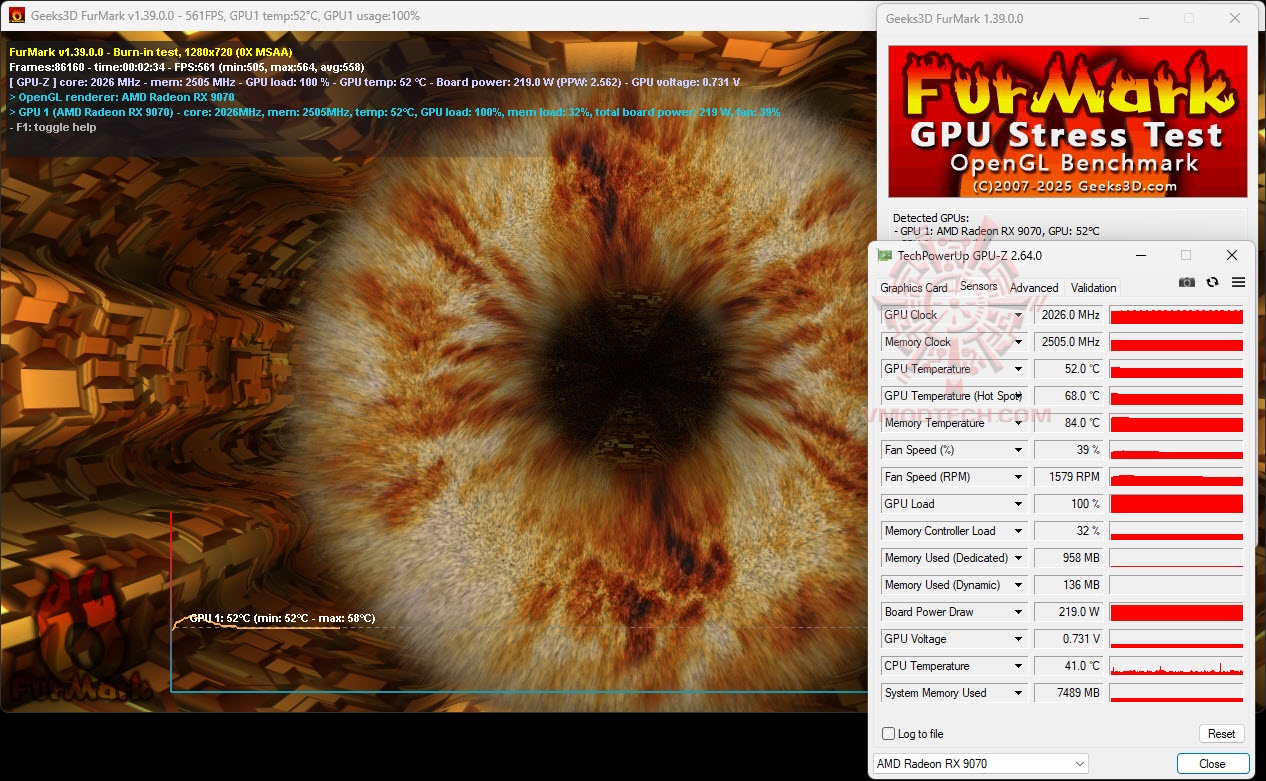Click the GPU 1 temperature graph label
Image resolution: width=1266 pixels, height=781 pixels.
[282, 618]
